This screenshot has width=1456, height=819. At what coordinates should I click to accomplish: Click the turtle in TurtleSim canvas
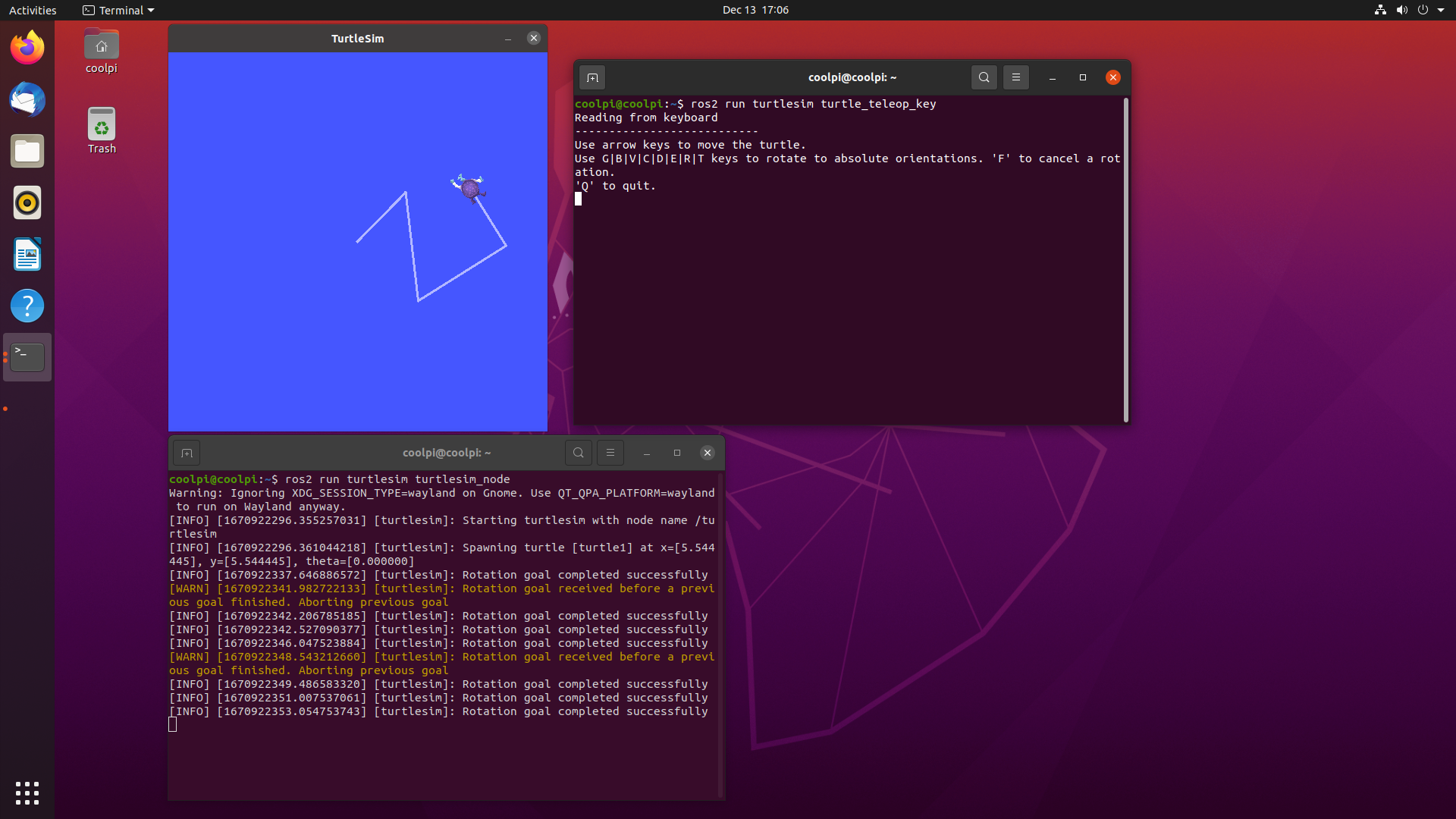(x=469, y=187)
